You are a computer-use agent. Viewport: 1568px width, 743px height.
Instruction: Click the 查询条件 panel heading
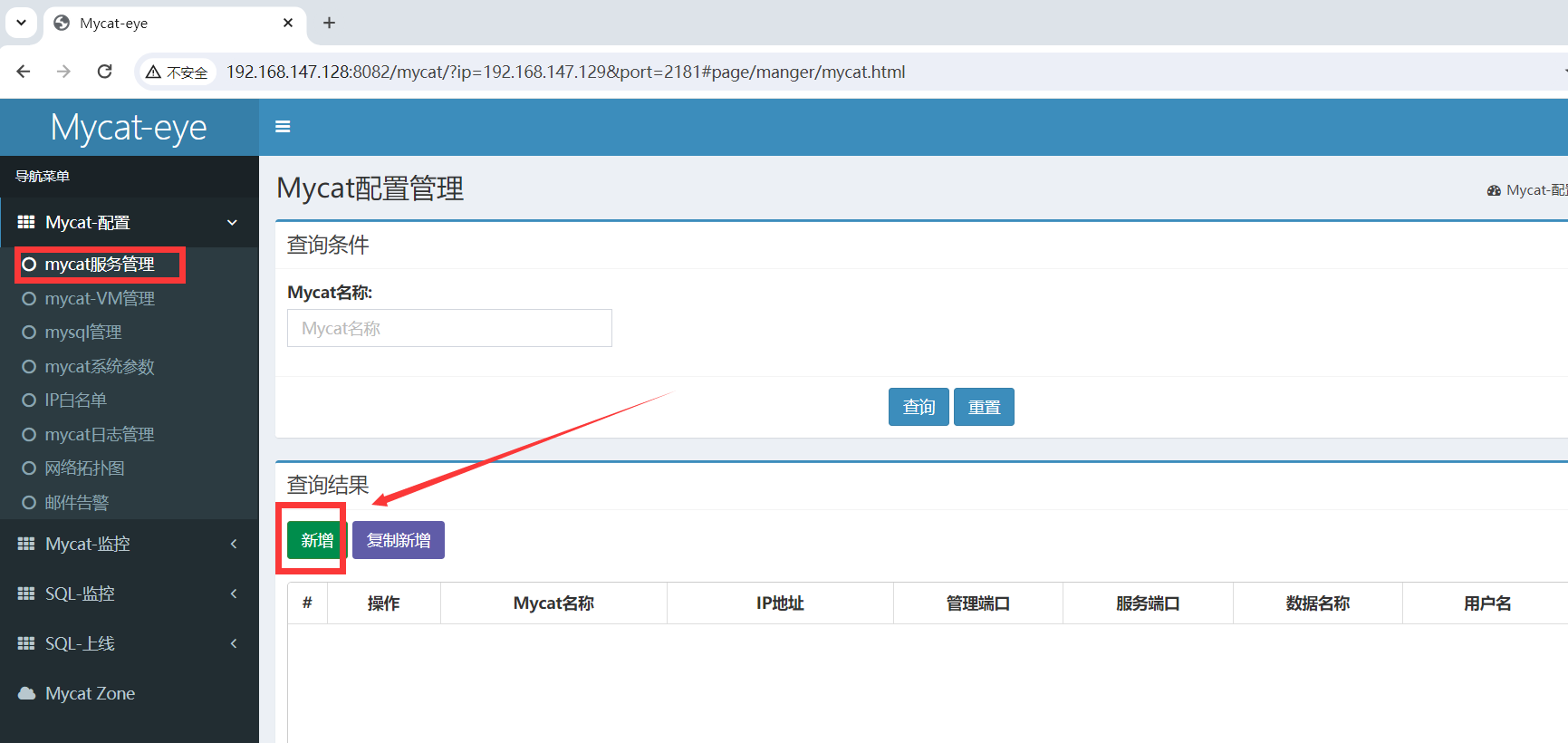[x=328, y=246]
